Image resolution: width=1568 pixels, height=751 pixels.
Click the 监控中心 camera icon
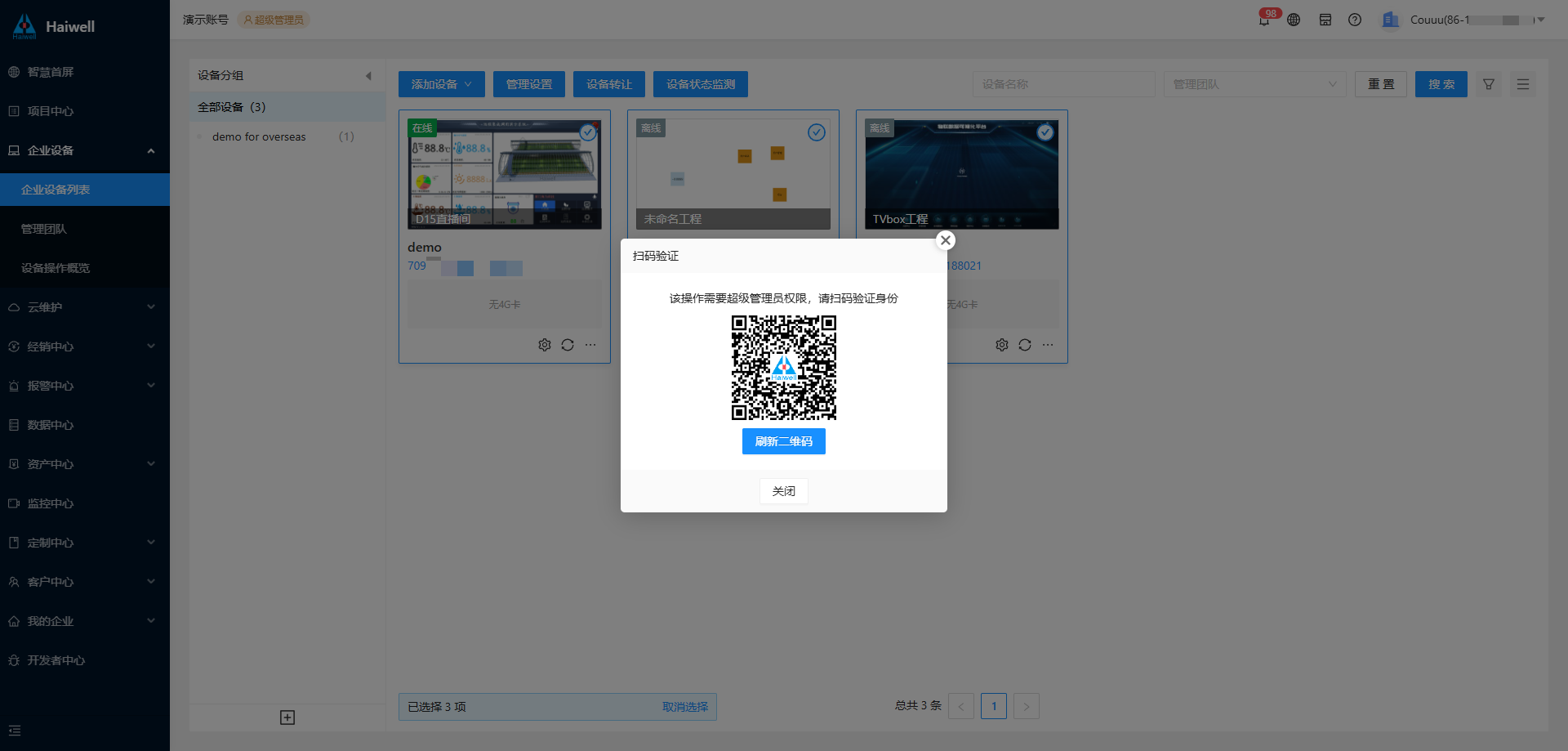click(14, 503)
